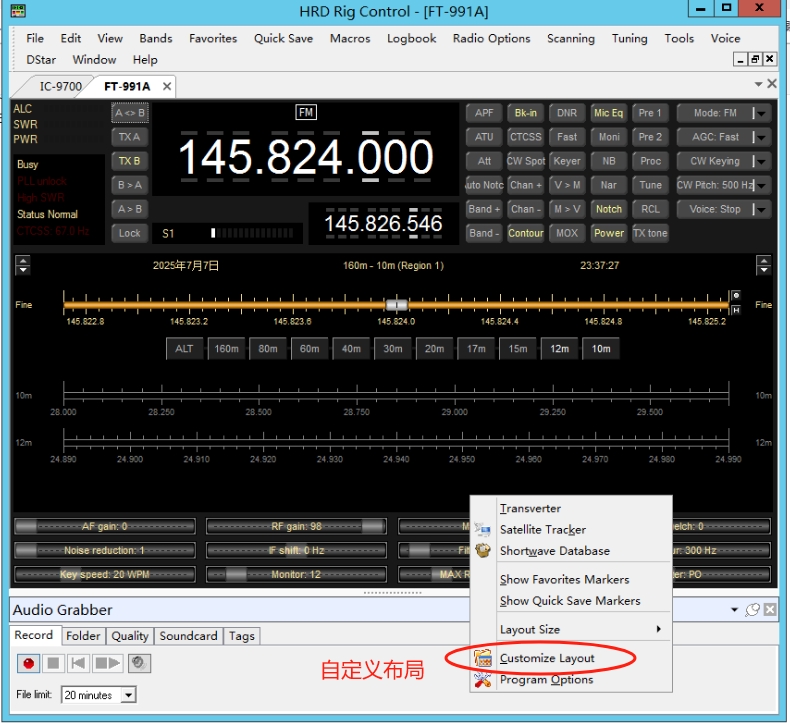Click the left tuning display stepper arrows

[23, 265]
